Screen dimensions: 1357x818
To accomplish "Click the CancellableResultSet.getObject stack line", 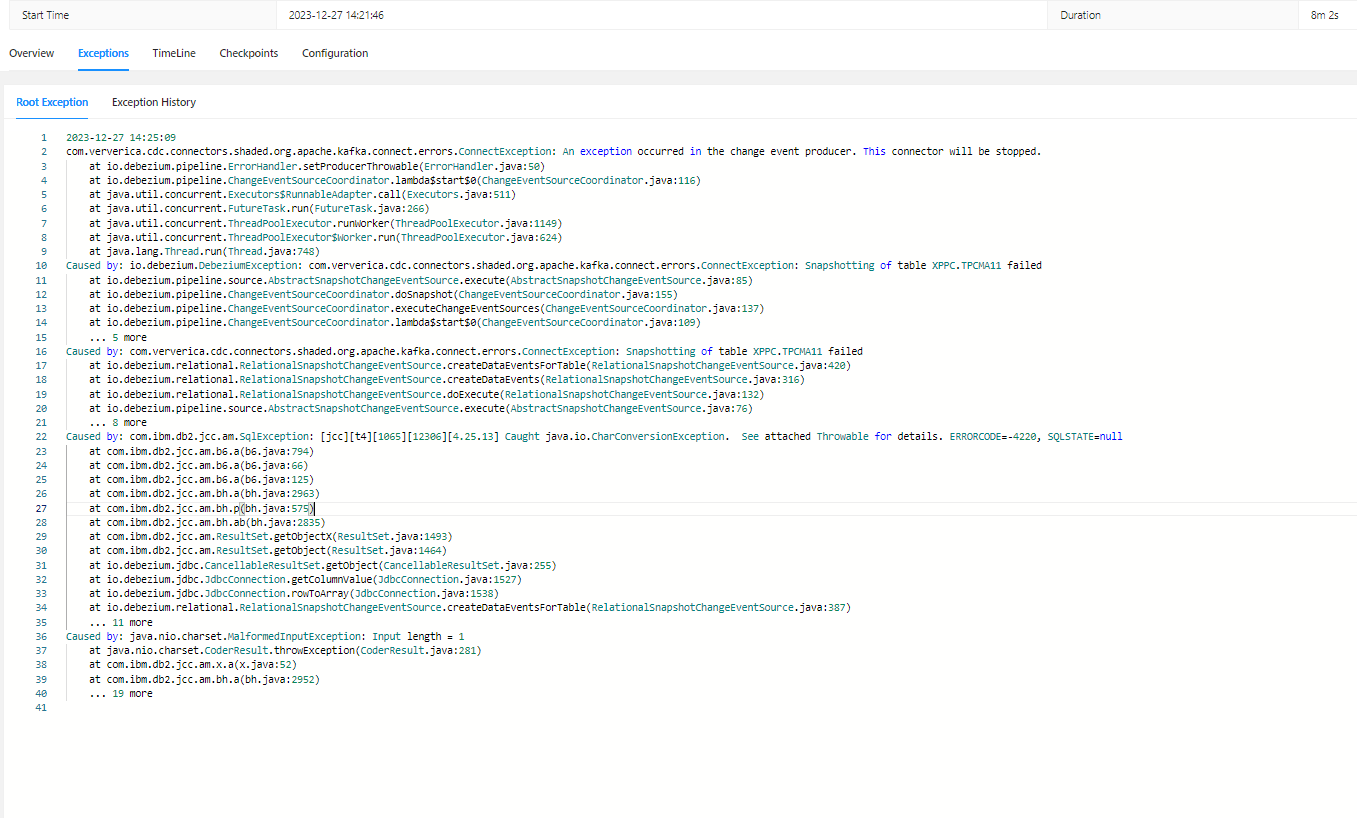I will point(323,565).
